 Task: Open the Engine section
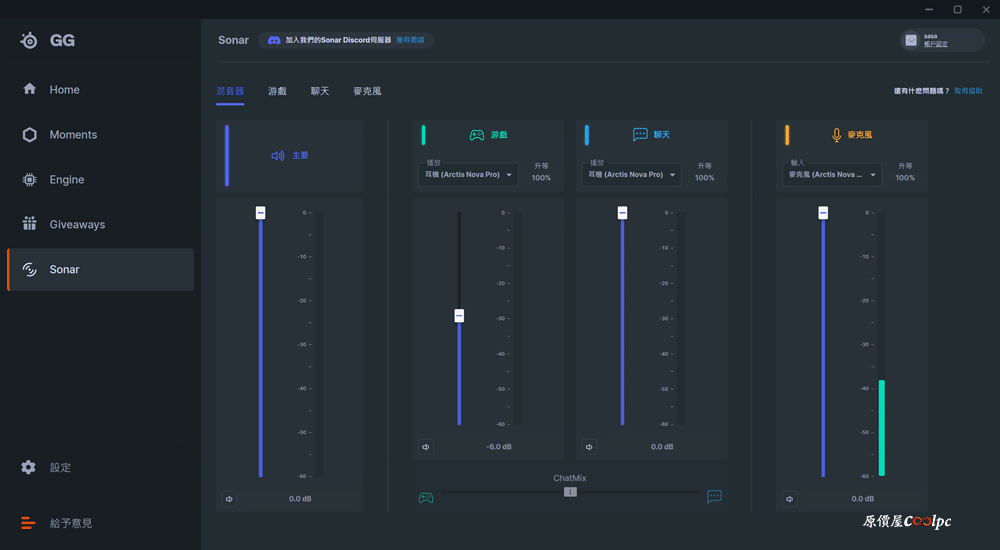point(66,180)
